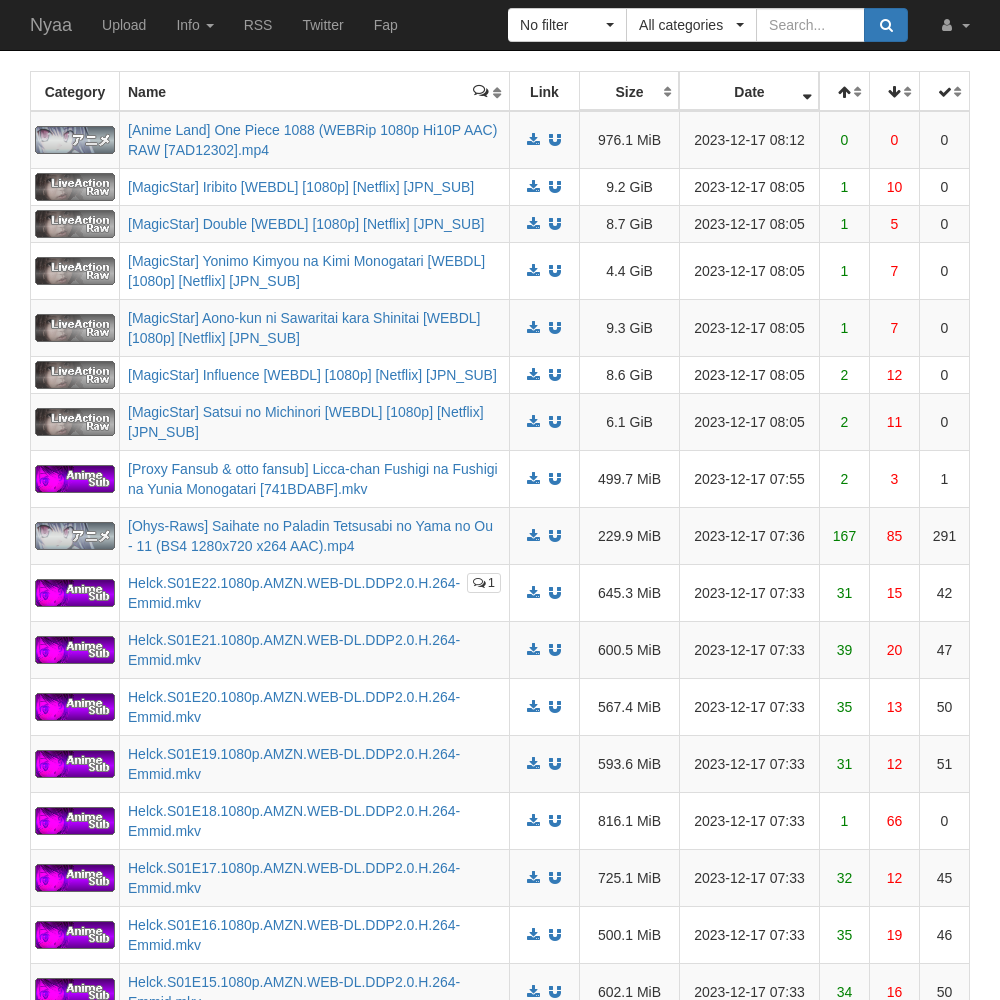Download torrent for MagicStar Double
1000x1000 pixels.
click(x=533, y=224)
